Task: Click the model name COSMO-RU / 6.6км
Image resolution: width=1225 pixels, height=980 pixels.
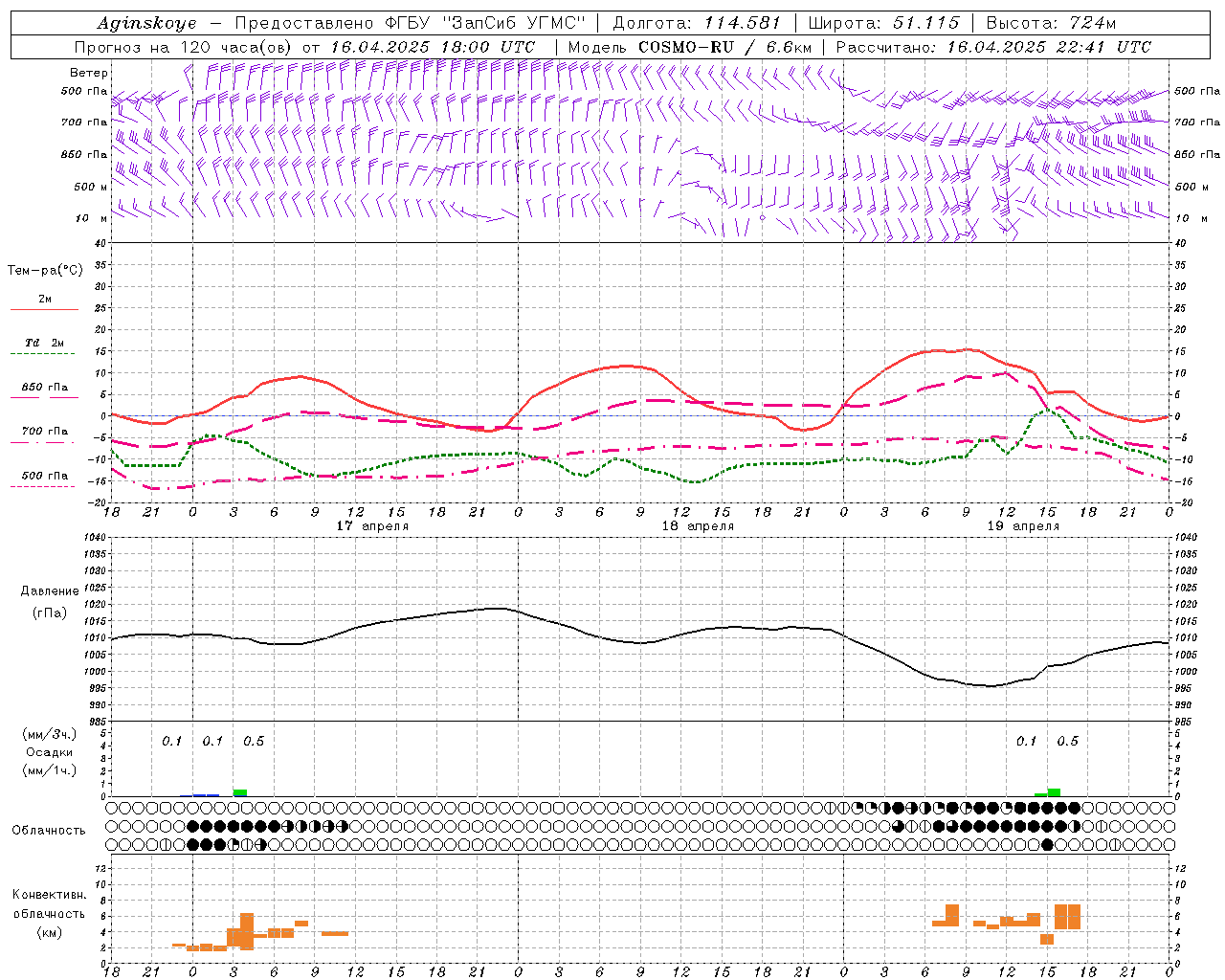Action: pos(724,47)
